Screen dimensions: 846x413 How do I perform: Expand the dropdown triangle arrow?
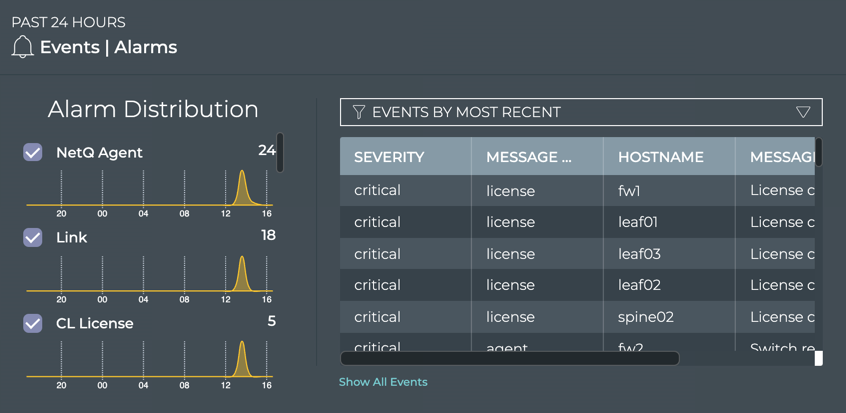802,112
